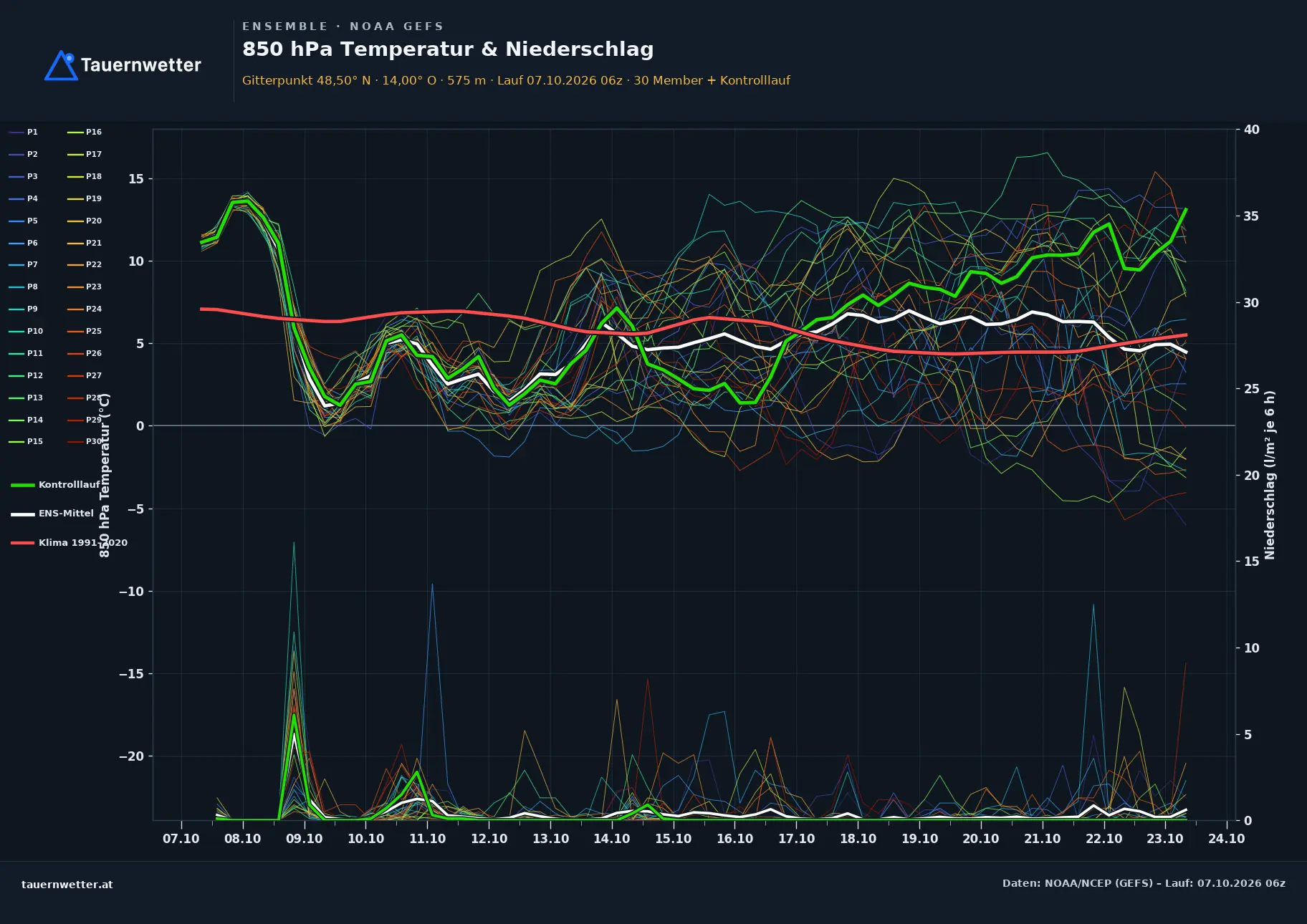
Task: Select legend entry P15
Action: [x=26, y=442]
